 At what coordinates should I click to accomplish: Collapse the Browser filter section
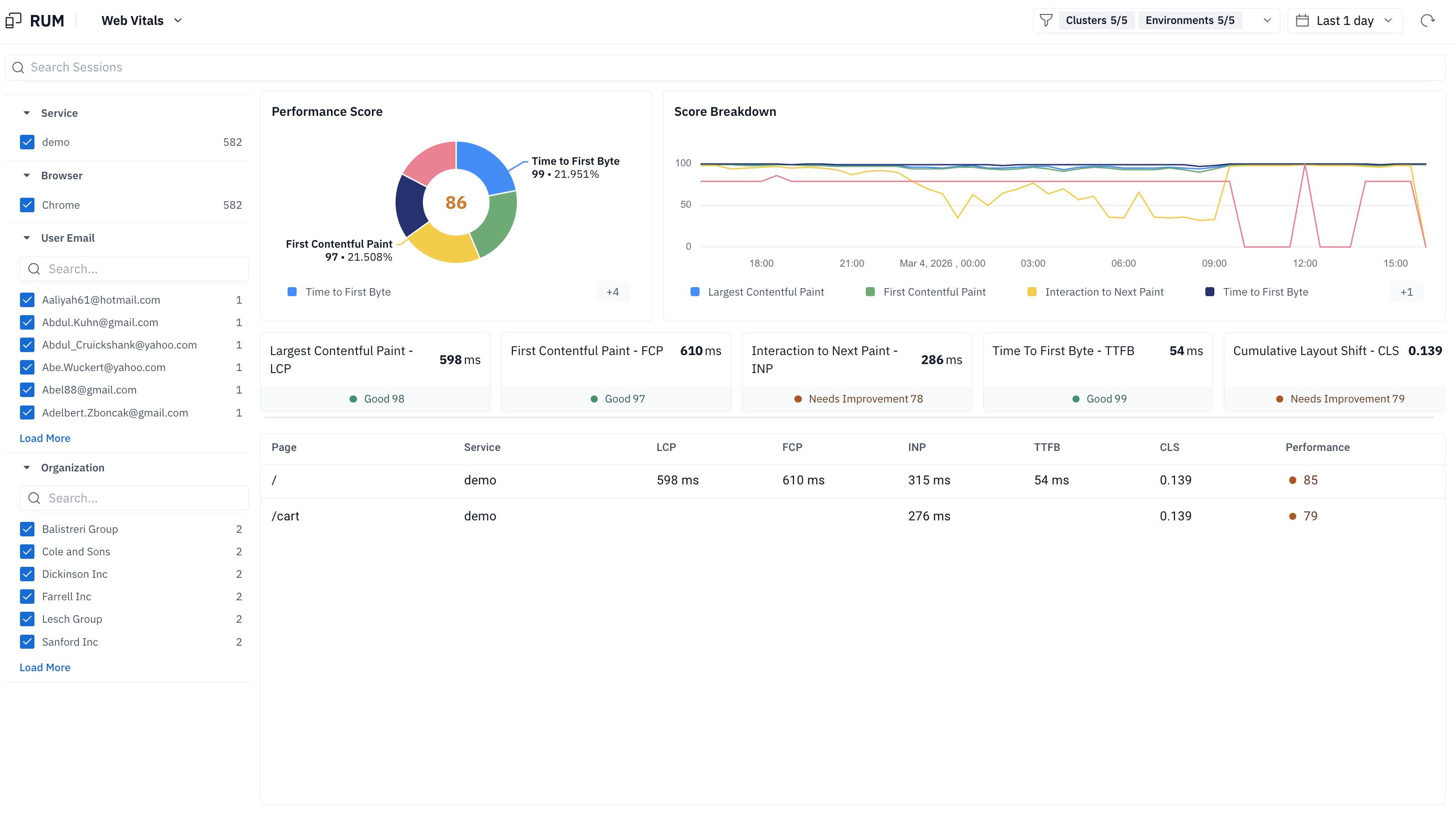click(x=26, y=176)
